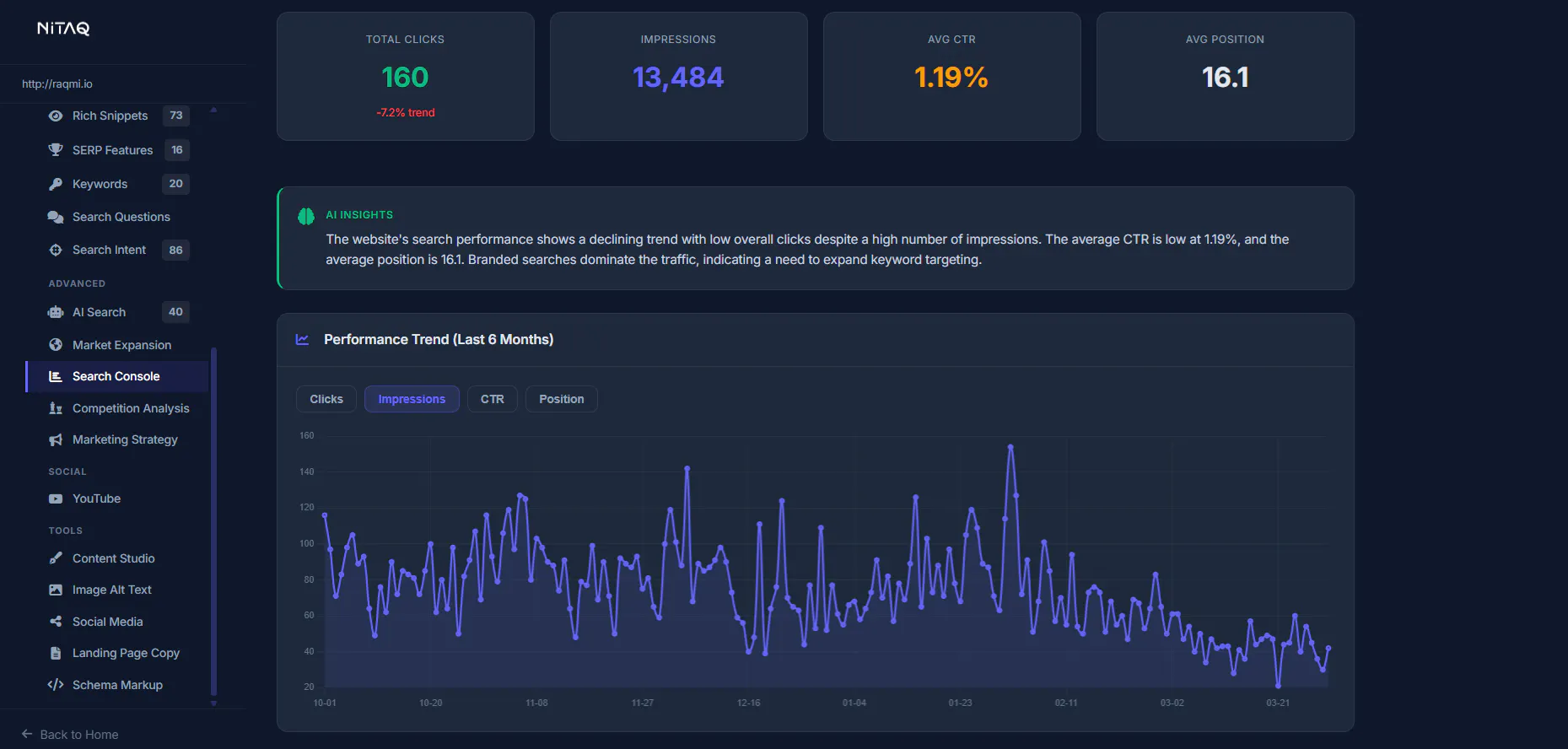
Task: Click the AI Insights brain icon
Action: 306,216
